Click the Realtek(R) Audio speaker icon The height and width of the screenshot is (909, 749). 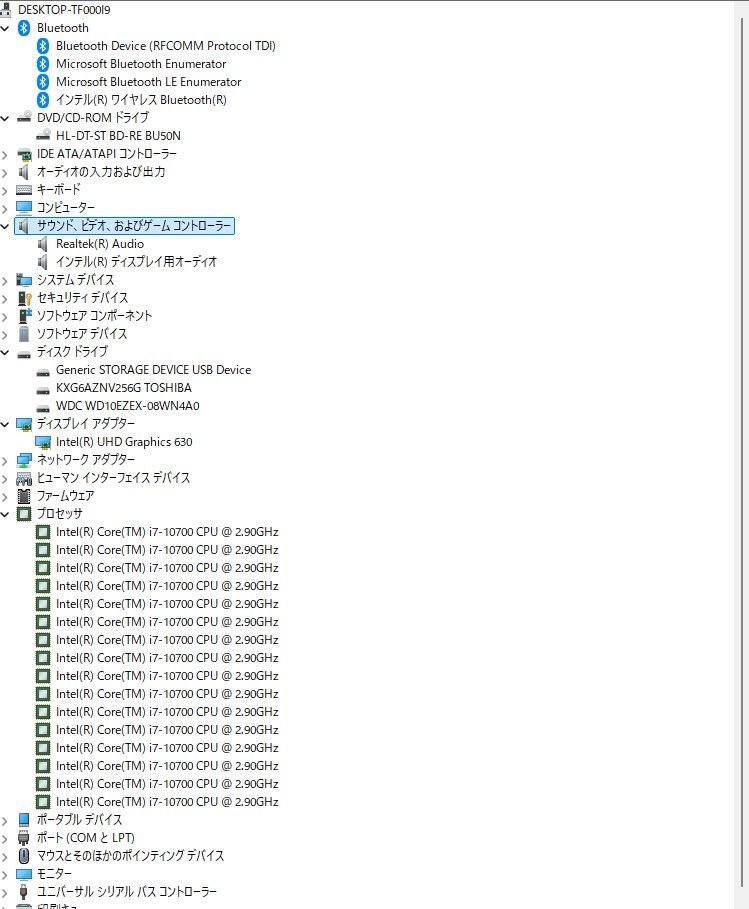pyautogui.click(x=43, y=244)
